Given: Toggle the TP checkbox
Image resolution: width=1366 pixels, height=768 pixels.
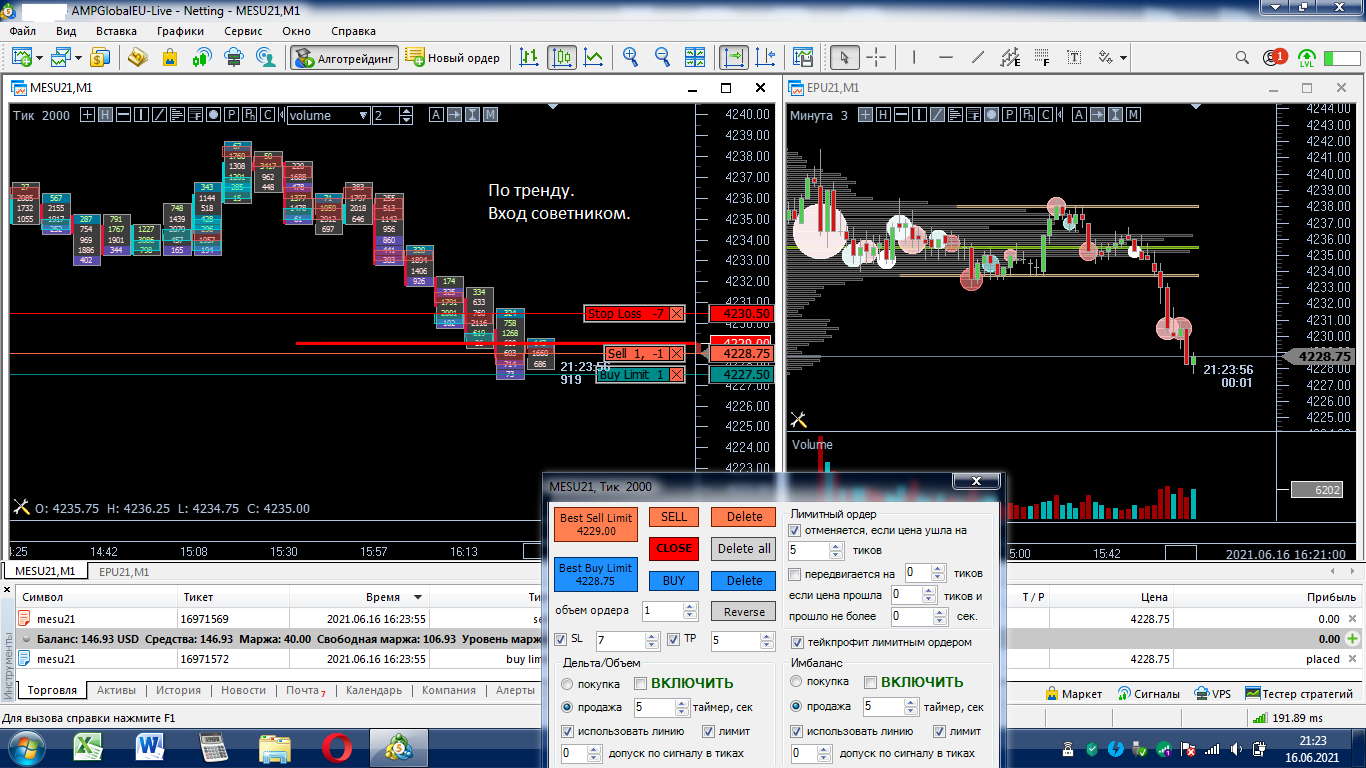Looking at the screenshot, I should click(674, 639).
